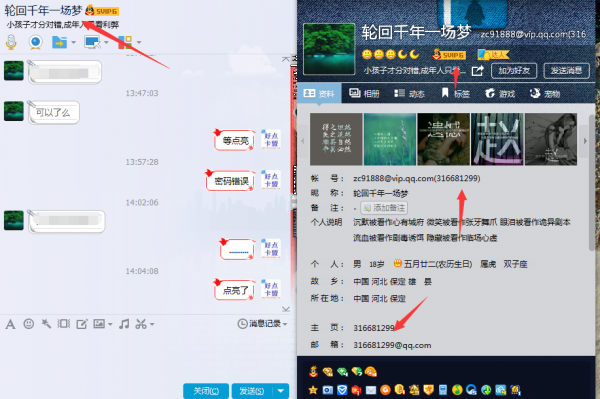Viewport: 600px width, 399px height.
Task: Expand the send options arrow beside 发送(S)
Action: [x=280, y=391]
